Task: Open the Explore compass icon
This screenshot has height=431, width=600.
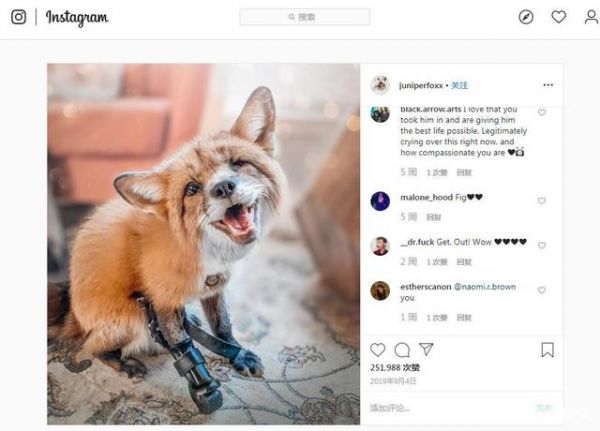Action: click(x=526, y=17)
